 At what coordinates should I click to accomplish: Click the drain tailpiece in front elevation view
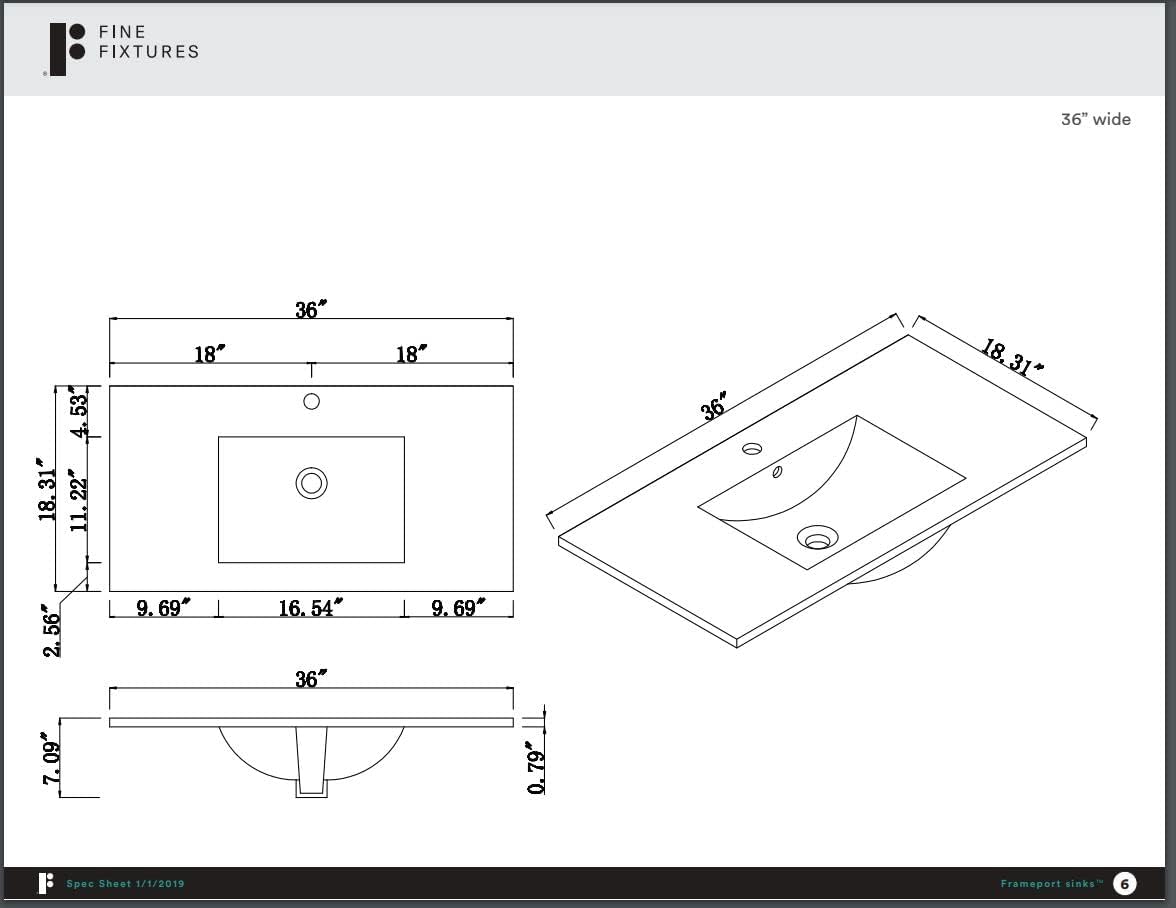311,762
